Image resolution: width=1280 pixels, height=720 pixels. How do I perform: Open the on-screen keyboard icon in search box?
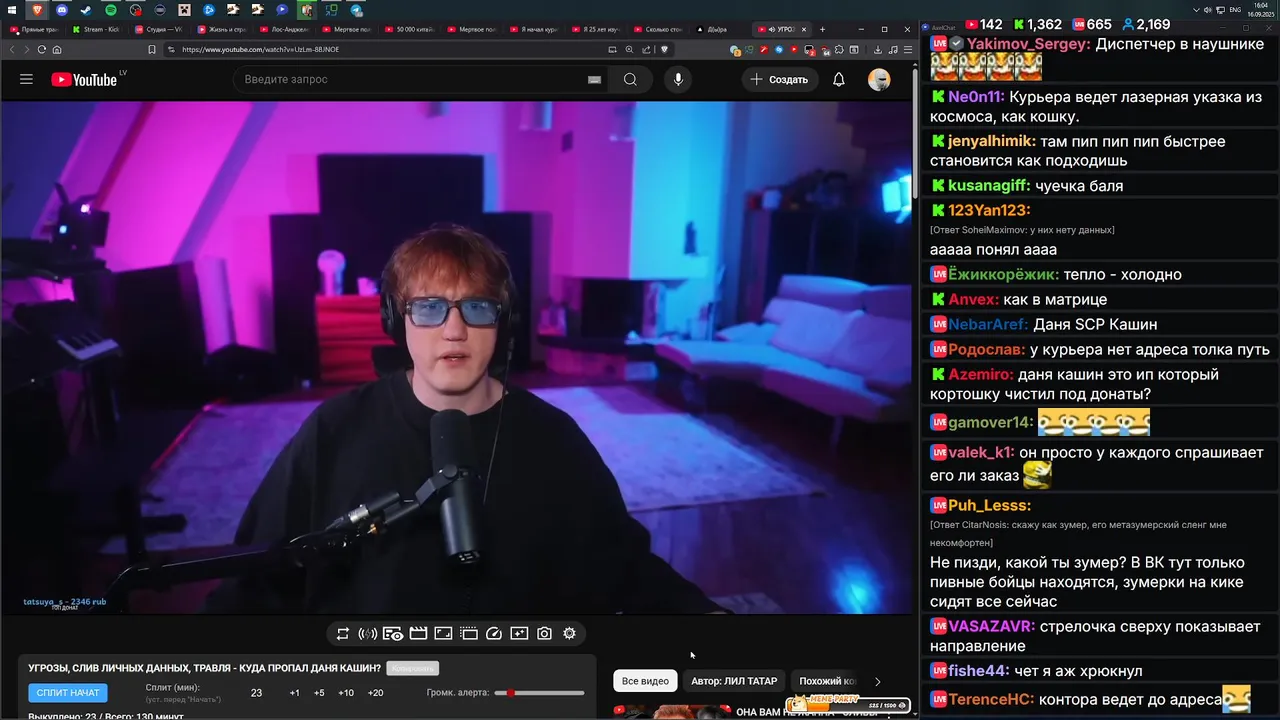pos(594,80)
